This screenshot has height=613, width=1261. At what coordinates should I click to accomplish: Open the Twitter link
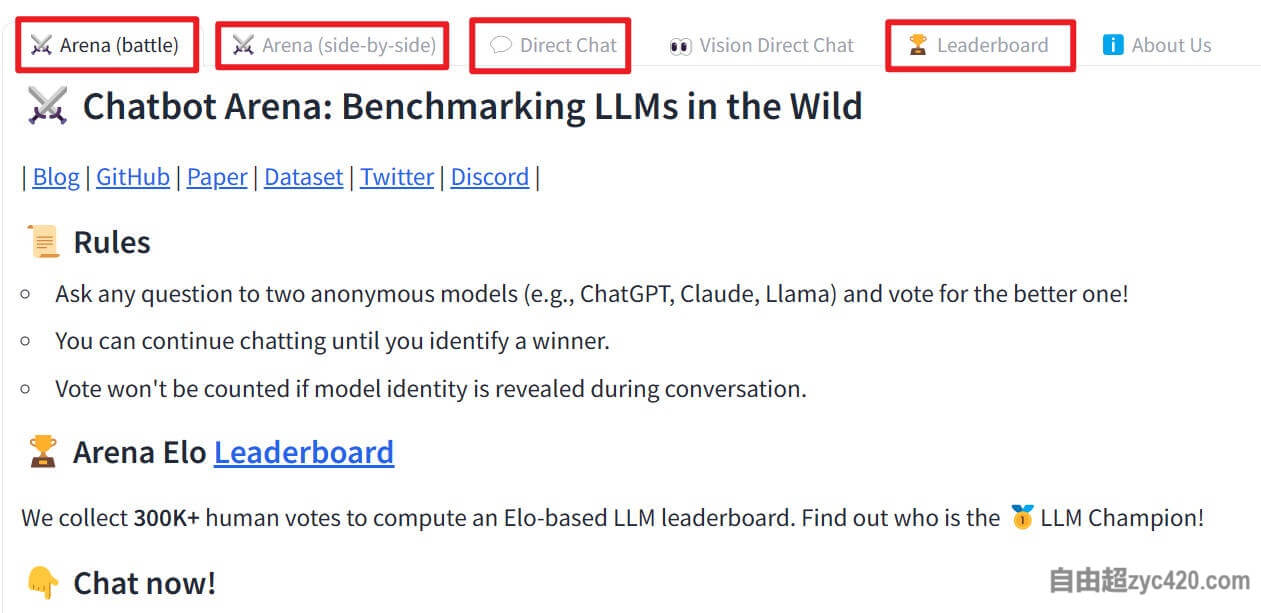(397, 177)
